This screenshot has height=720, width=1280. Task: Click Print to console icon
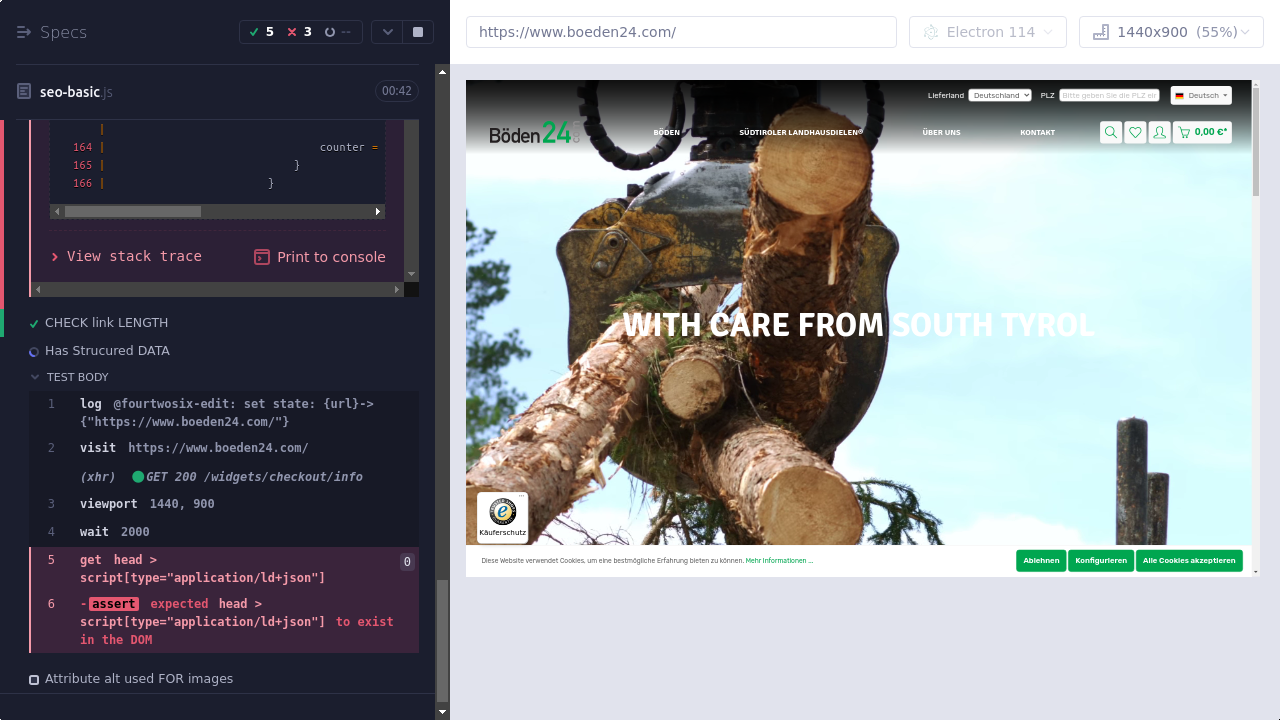(x=262, y=257)
